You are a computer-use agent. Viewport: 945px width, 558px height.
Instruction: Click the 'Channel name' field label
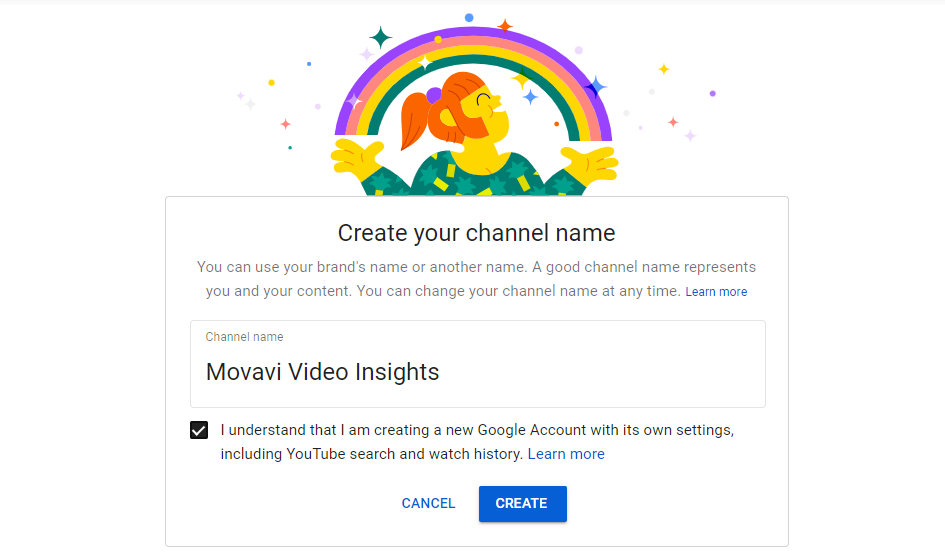coord(244,337)
